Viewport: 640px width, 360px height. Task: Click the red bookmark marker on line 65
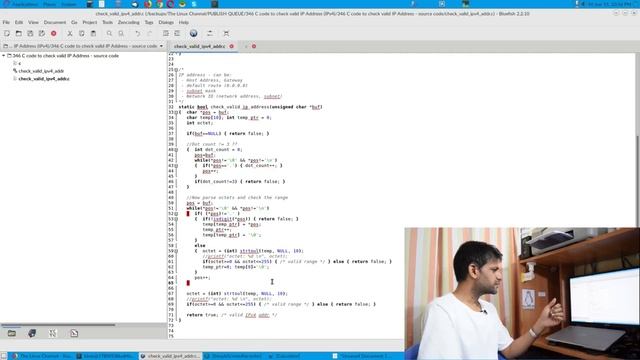coord(188,283)
